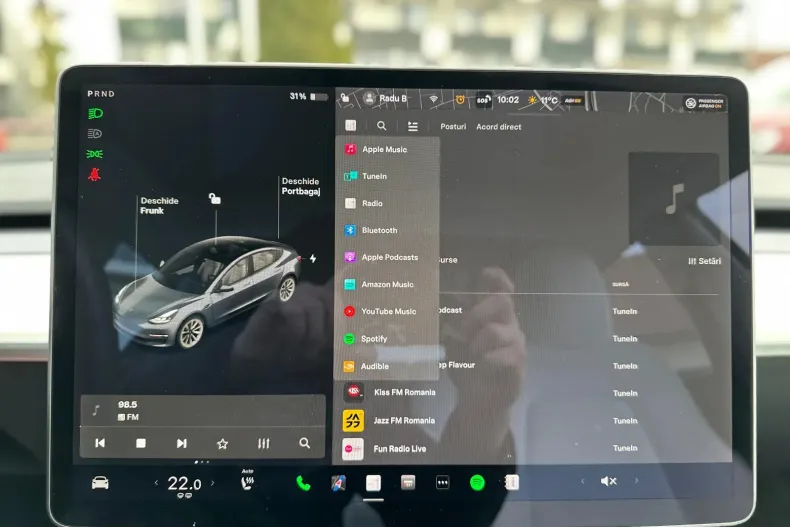Open the Spotify app in the bottom dock
This screenshot has width=790, height=527.
477,483
